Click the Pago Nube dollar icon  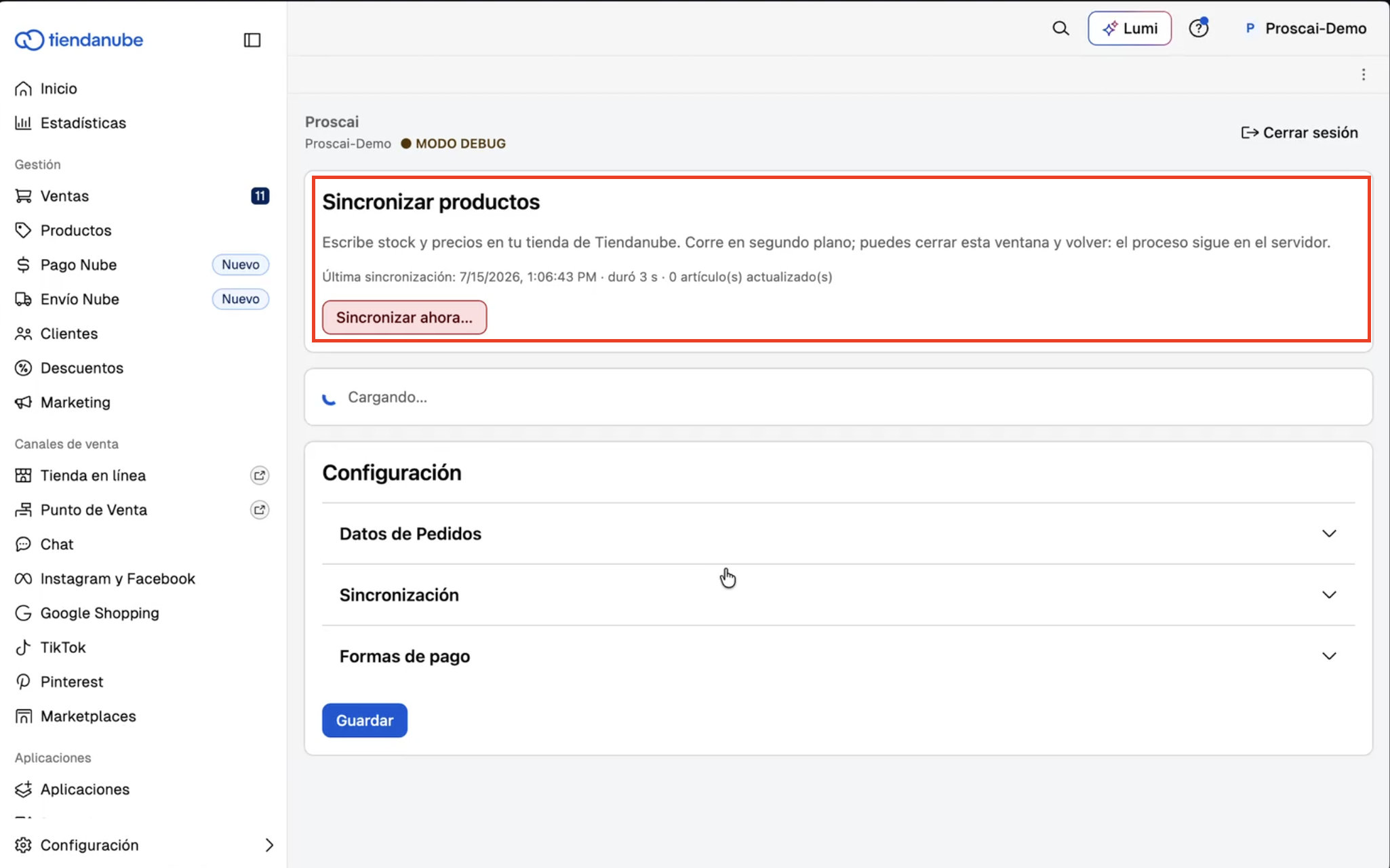[x=24, y=265]
